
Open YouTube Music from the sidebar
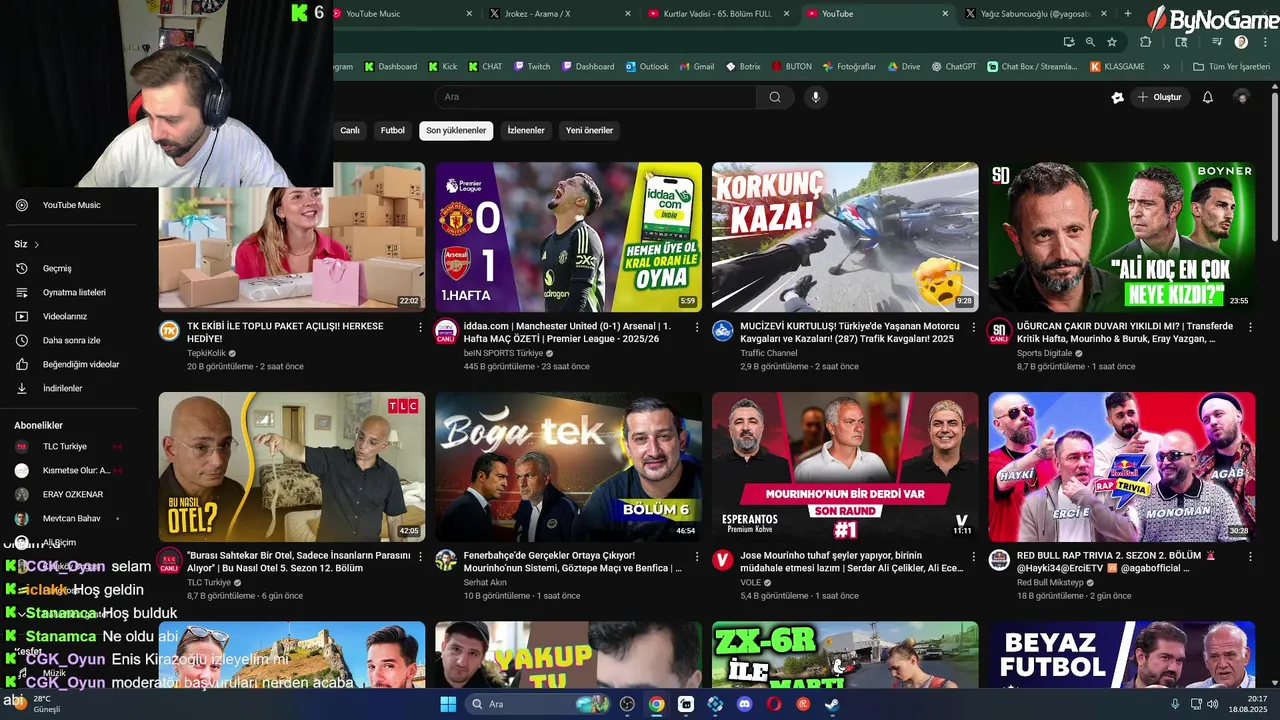pyautogui.click(x=71, y=205)
